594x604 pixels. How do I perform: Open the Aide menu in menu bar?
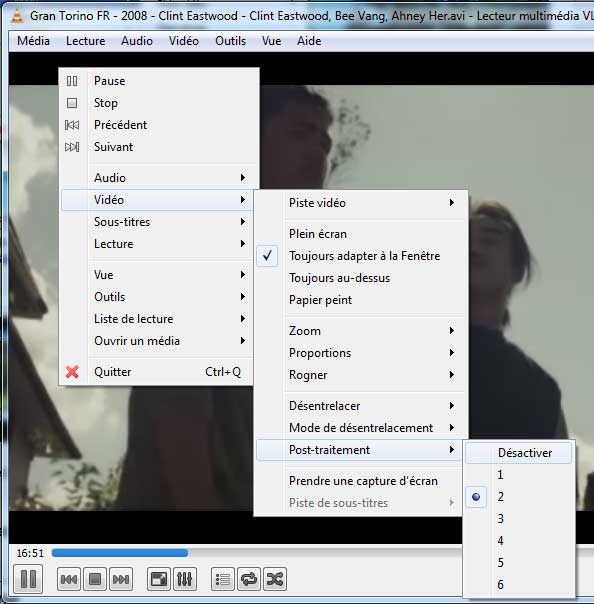coord(309,41)
